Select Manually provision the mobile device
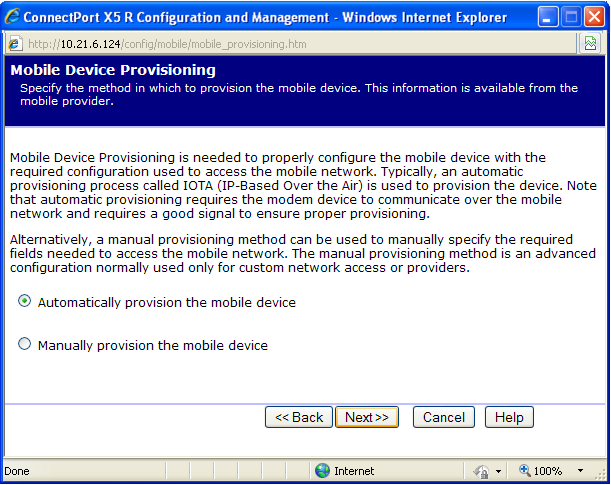The height and width of the screenshot is (485, 611). point(25,344)
